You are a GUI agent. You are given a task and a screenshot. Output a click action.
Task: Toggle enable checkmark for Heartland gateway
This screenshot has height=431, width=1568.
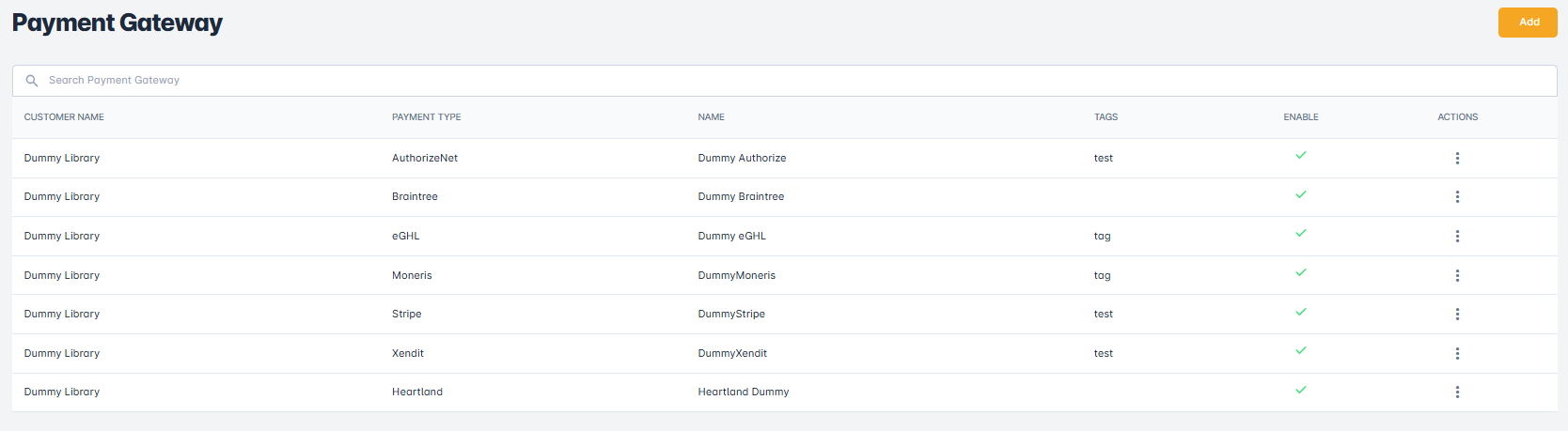pyautogui.click(x=1301, y=390)
